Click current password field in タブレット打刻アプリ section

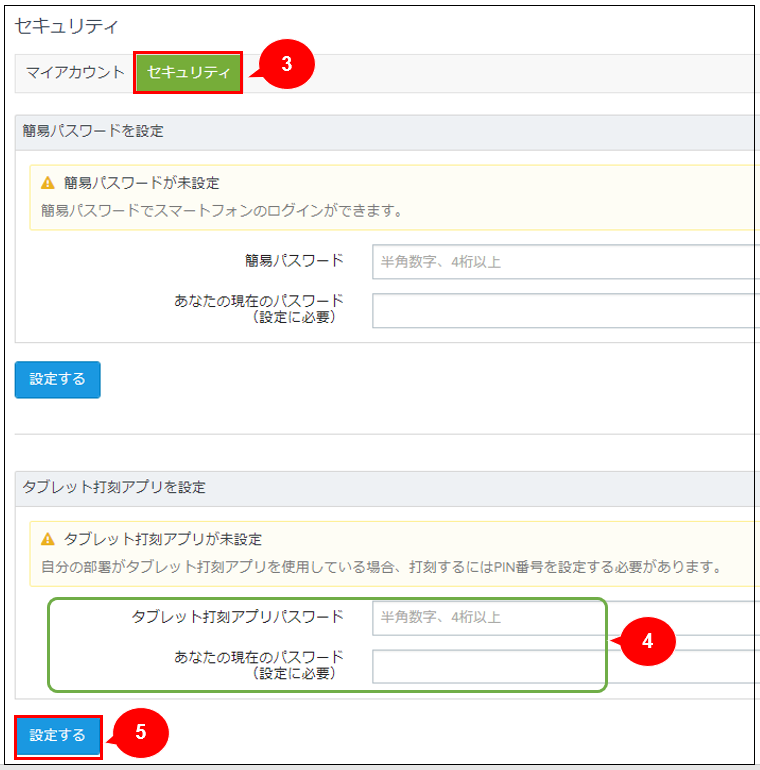coord(565,666)
